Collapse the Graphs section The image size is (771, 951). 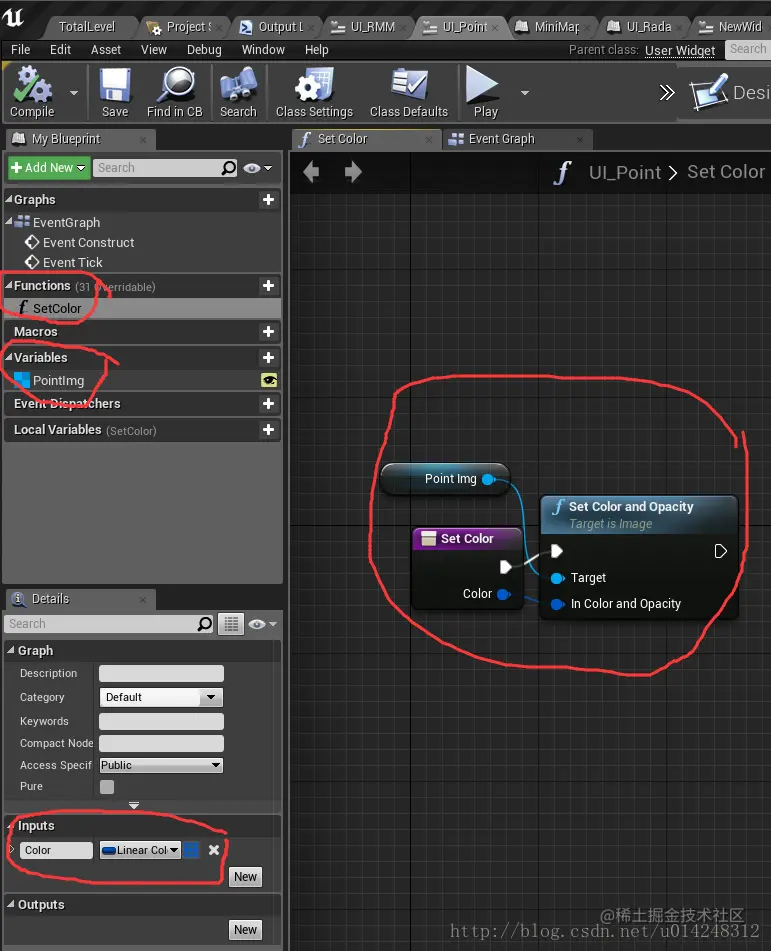8,199
